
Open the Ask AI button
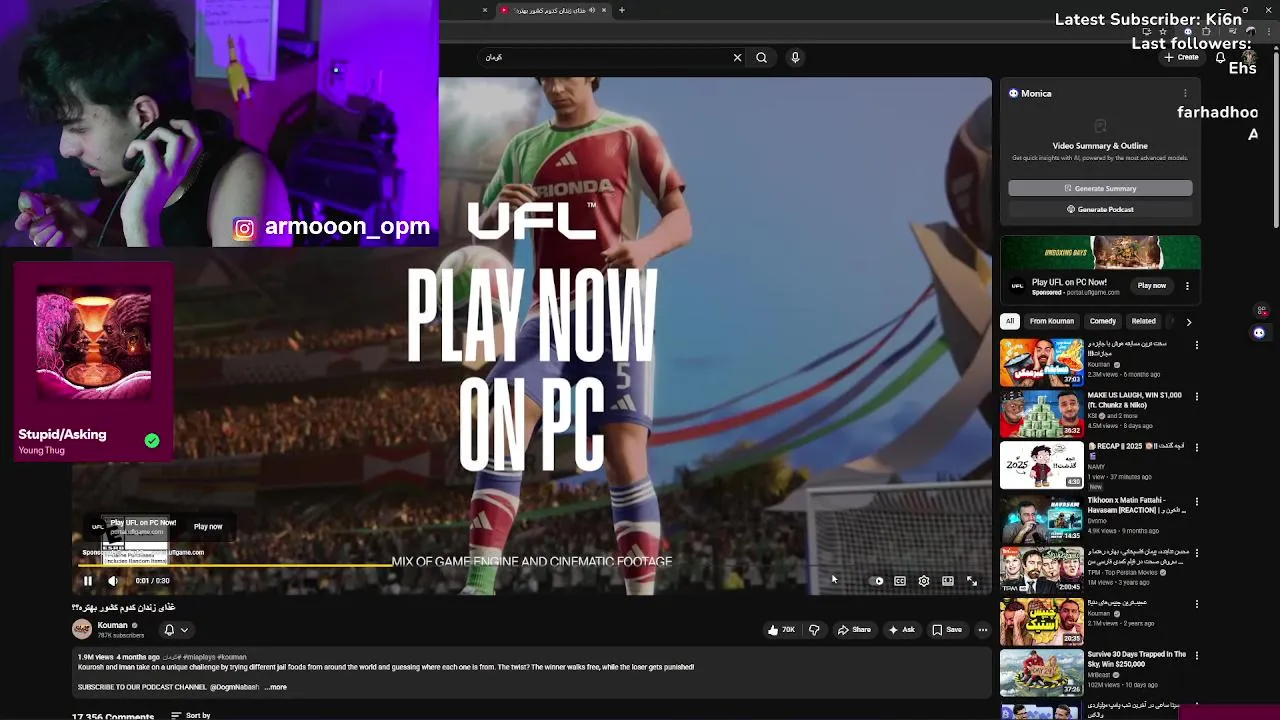click(x=900, y=630)
